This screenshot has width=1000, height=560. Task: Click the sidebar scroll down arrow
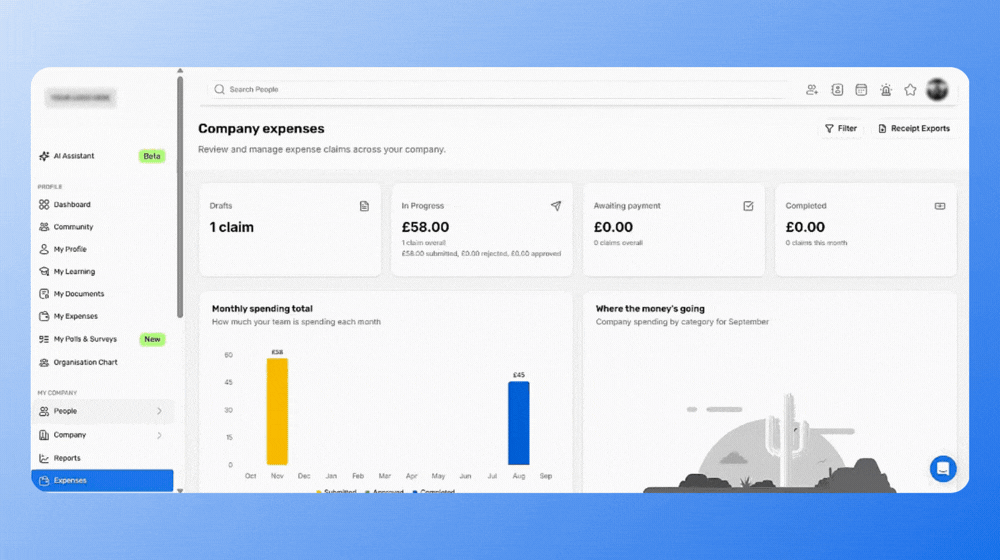(x=180, y=490)
